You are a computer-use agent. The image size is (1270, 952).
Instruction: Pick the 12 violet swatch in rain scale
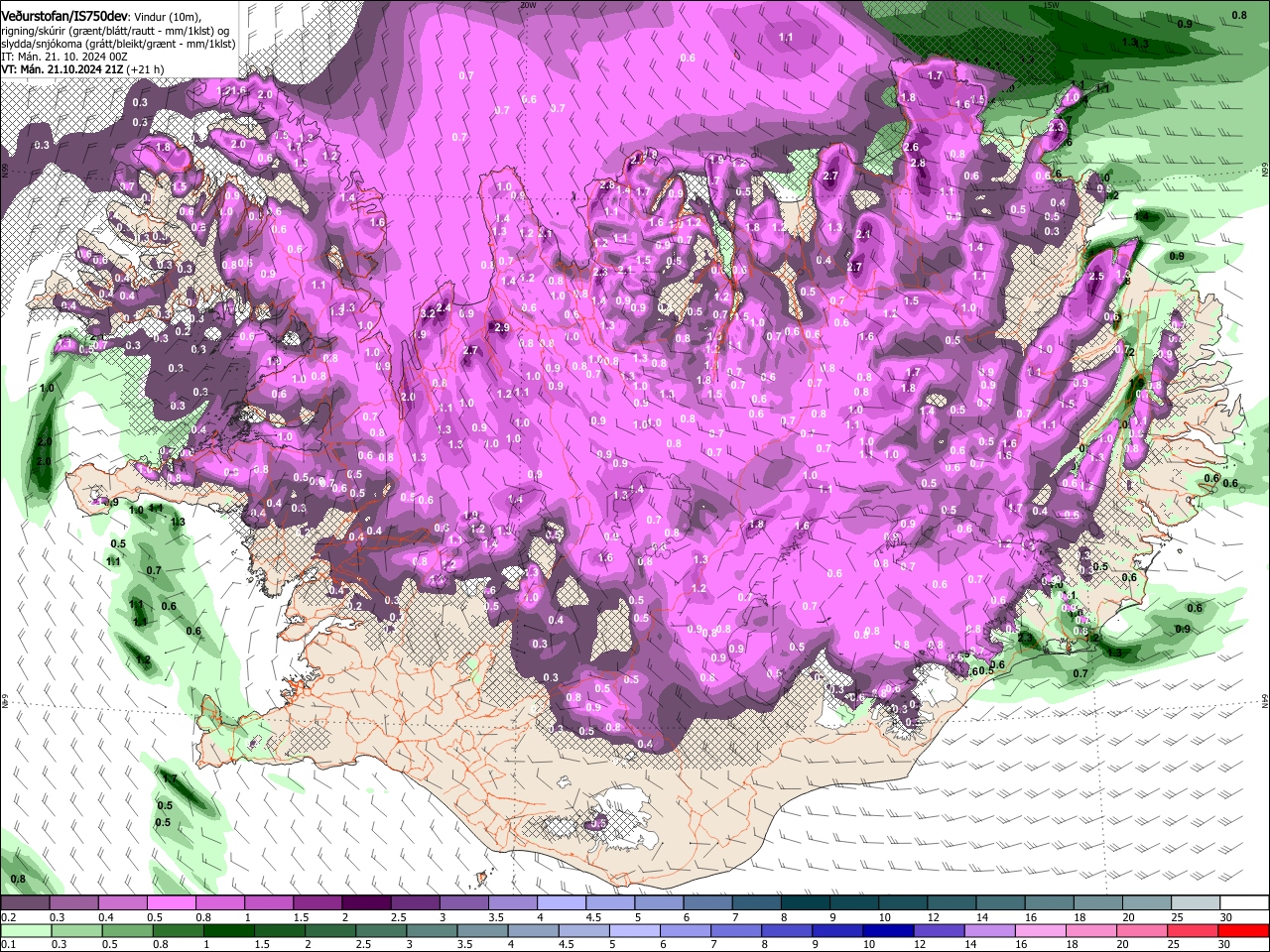pos(940,931)
